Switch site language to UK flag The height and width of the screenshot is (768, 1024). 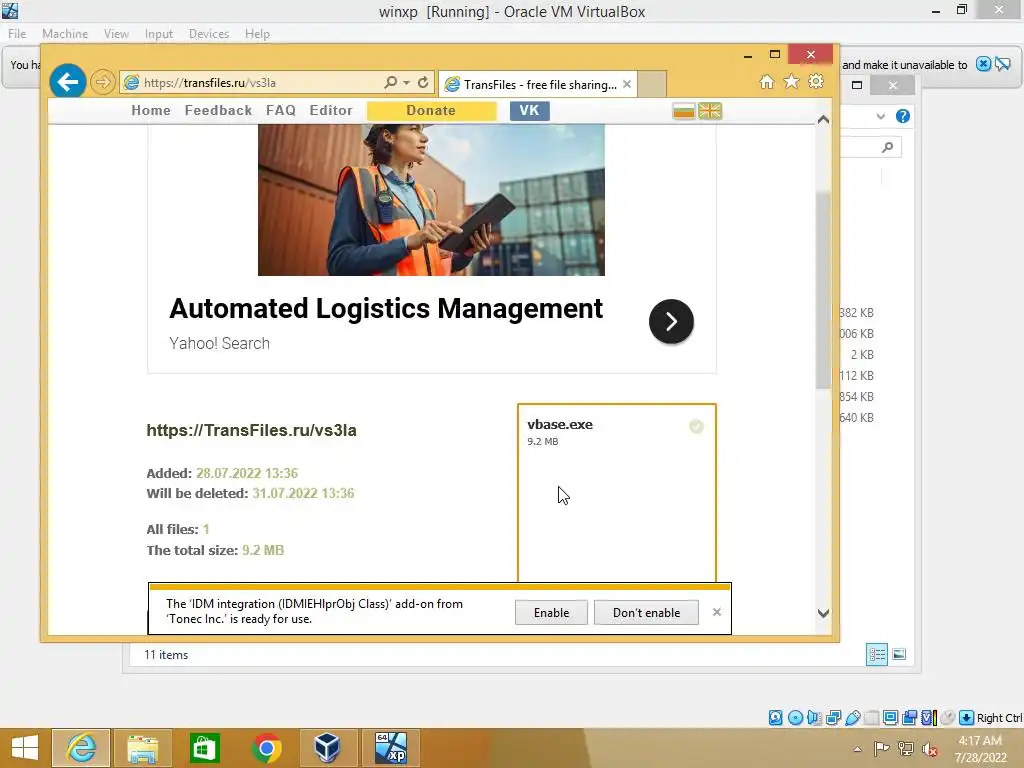click(710, 111)
